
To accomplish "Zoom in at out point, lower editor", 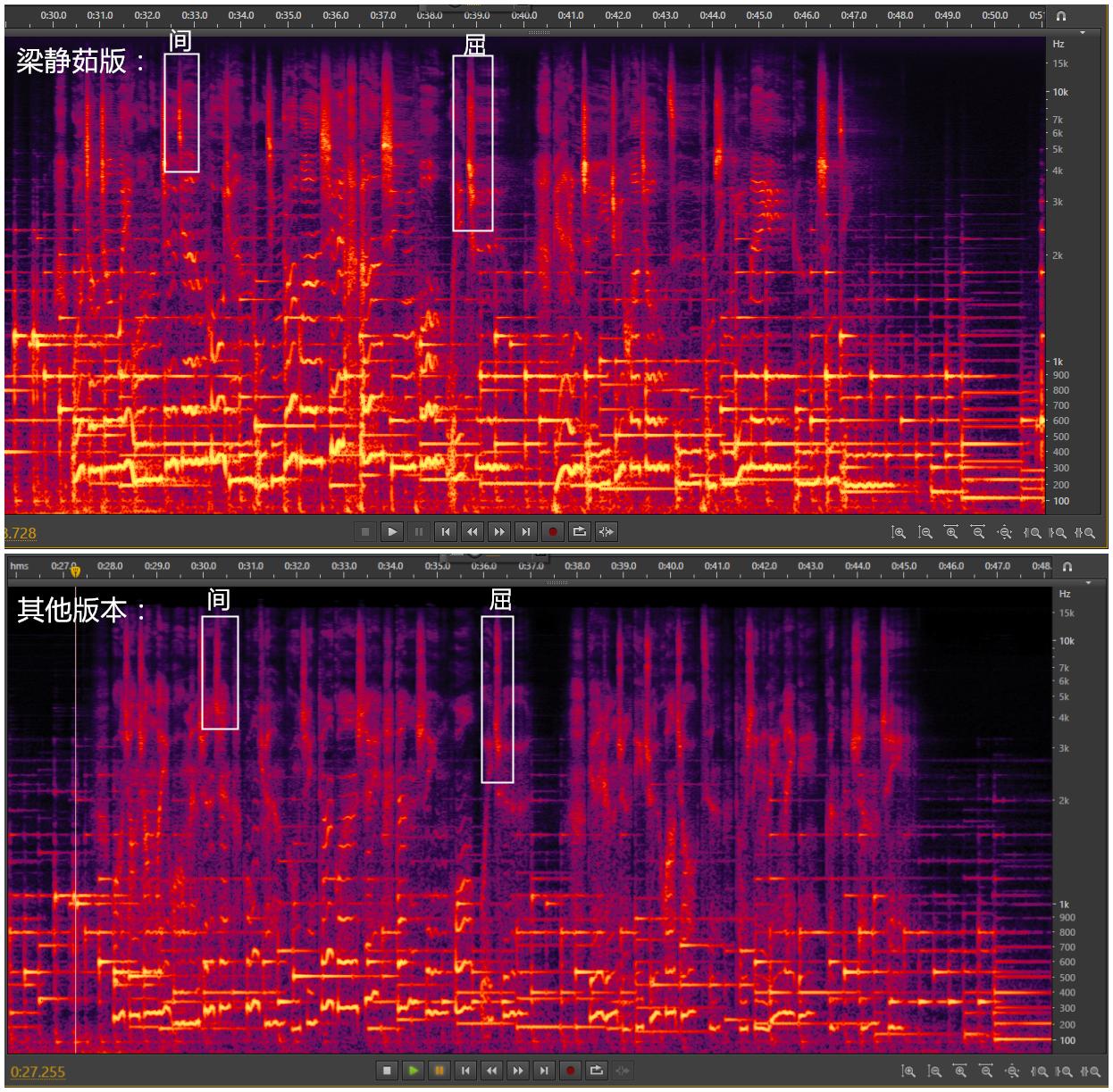I will (1064, 1071).
